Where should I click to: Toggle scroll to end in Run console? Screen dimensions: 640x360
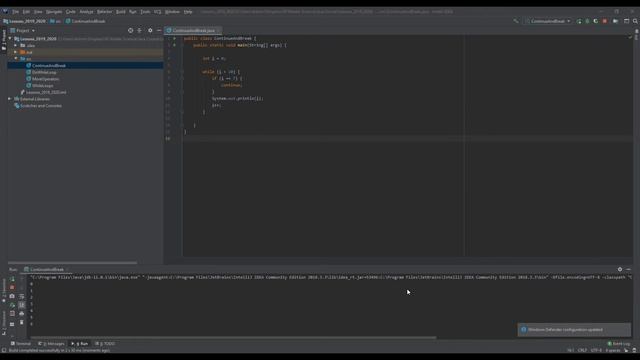(x=22, y=305)
